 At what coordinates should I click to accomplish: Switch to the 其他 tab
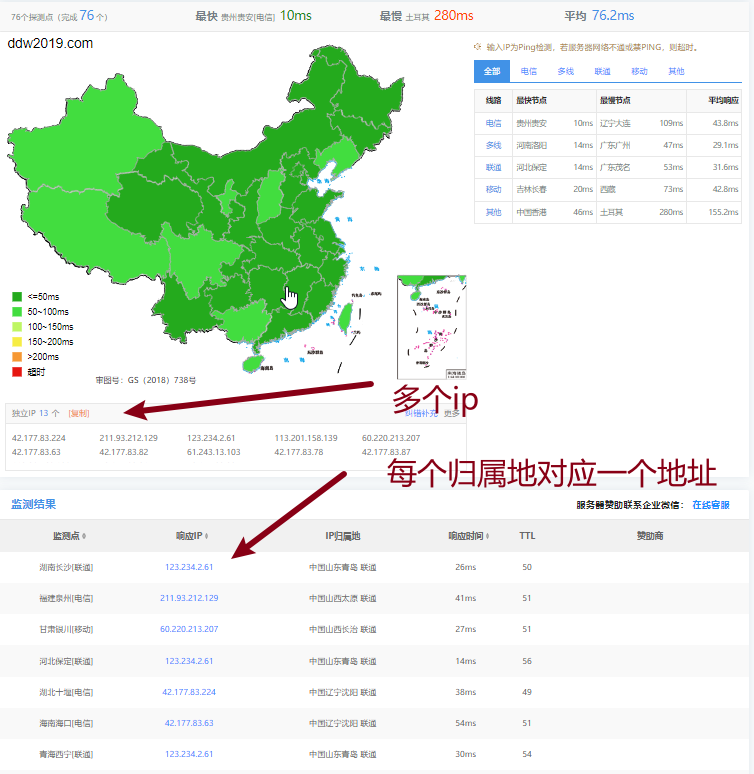(676, 72)
